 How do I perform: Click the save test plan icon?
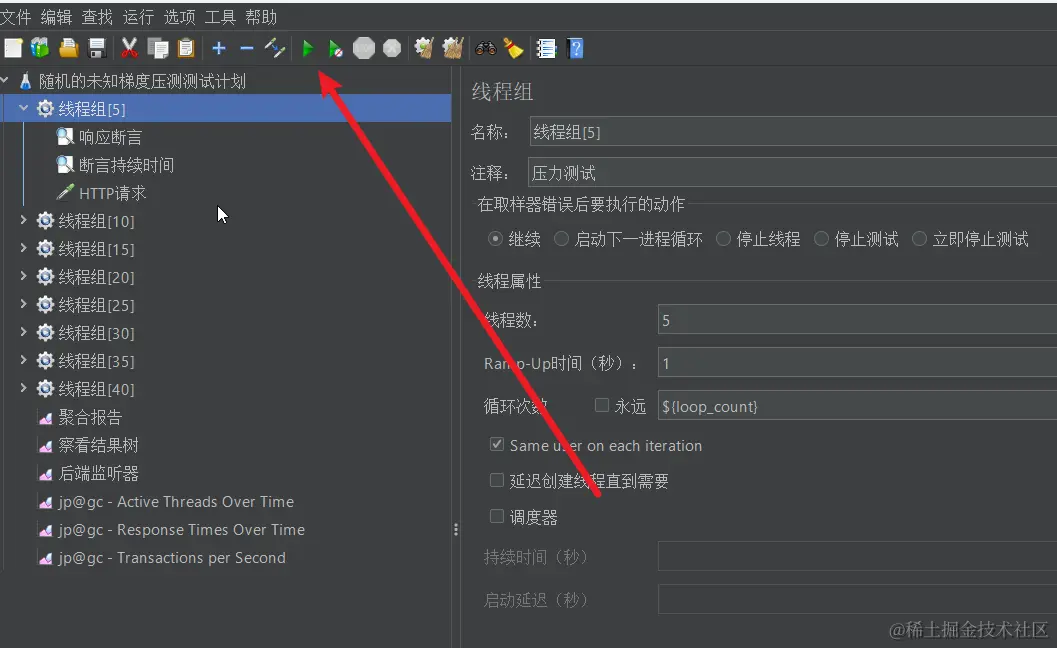96,47
